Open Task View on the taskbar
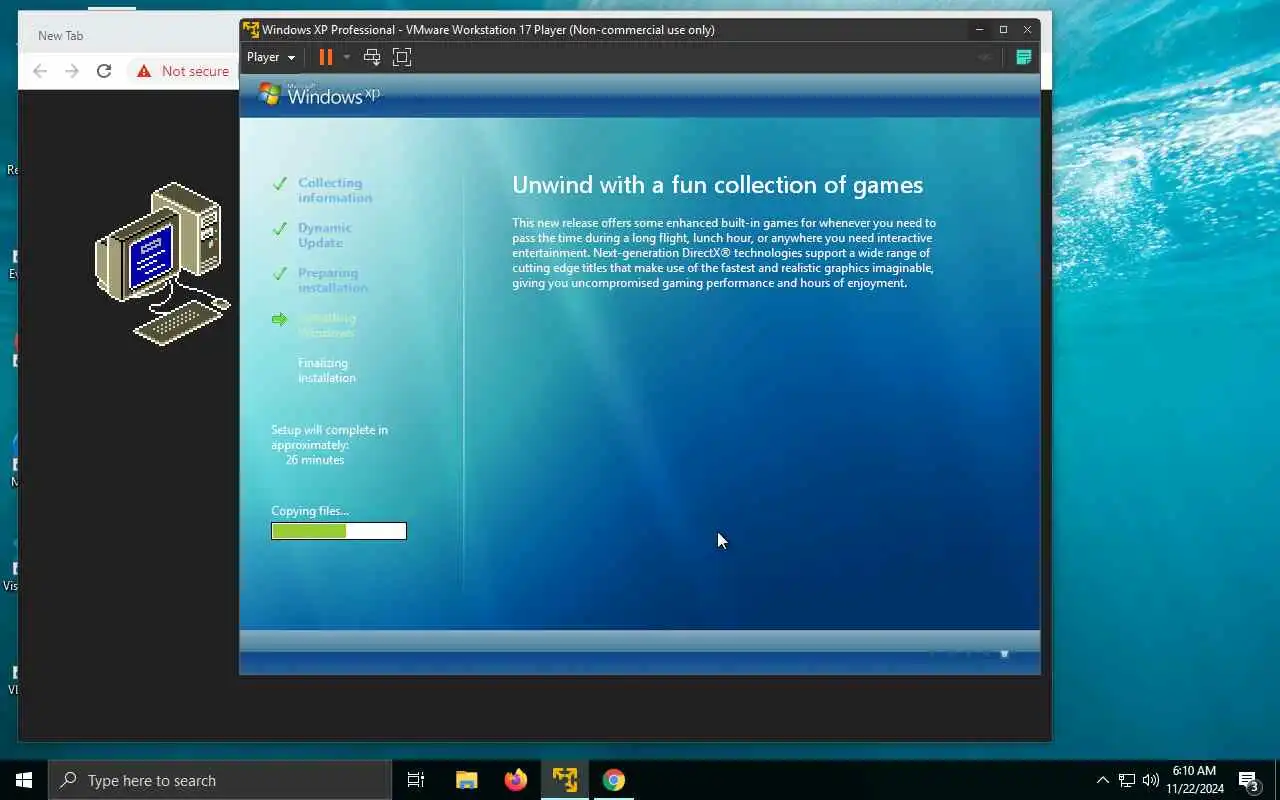This screenshot has height=800, width=1280. [416, 780]
